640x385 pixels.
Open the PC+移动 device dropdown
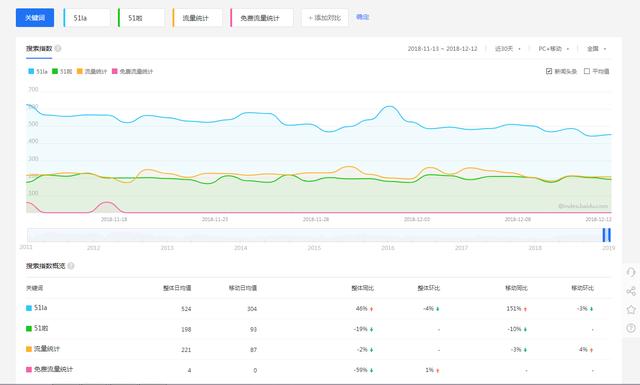(553, 49)
